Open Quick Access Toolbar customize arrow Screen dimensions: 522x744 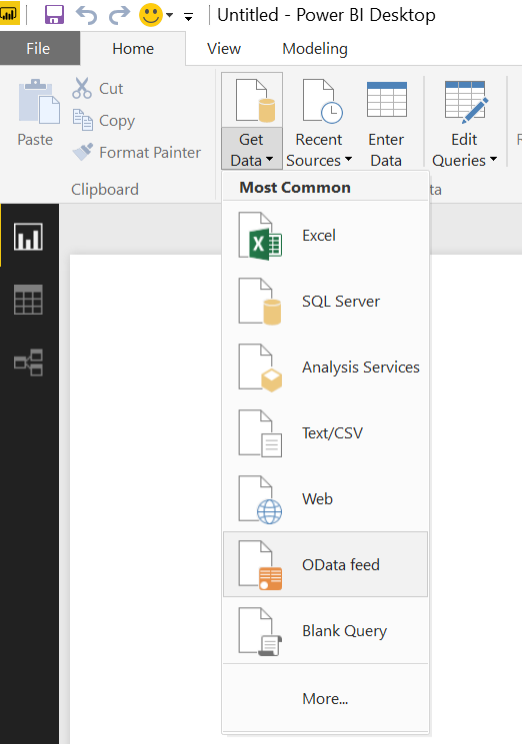tap(188, 18)
